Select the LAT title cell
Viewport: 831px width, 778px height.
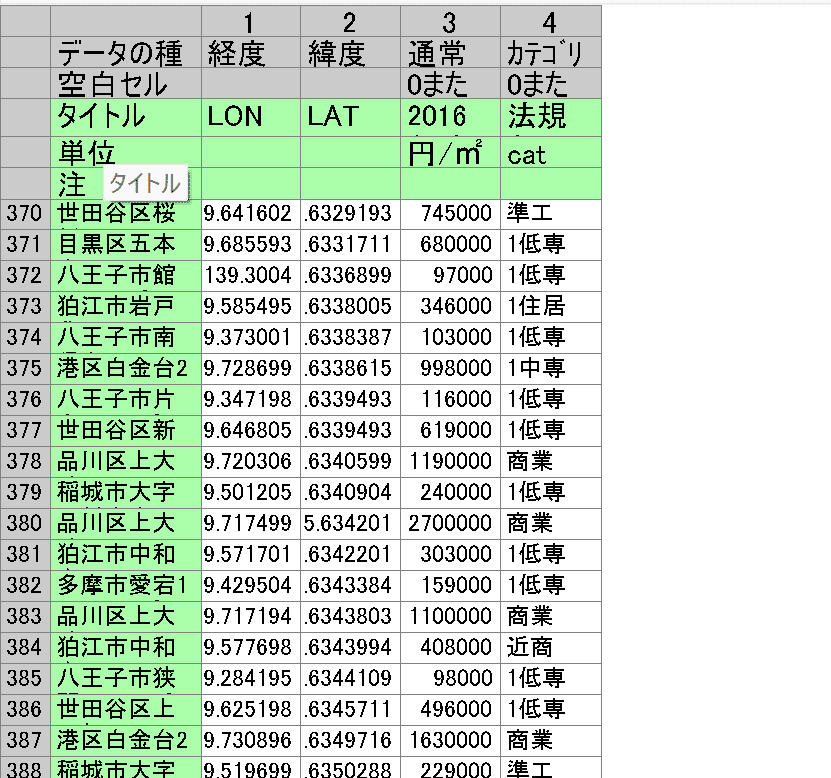tap(350, 118)
